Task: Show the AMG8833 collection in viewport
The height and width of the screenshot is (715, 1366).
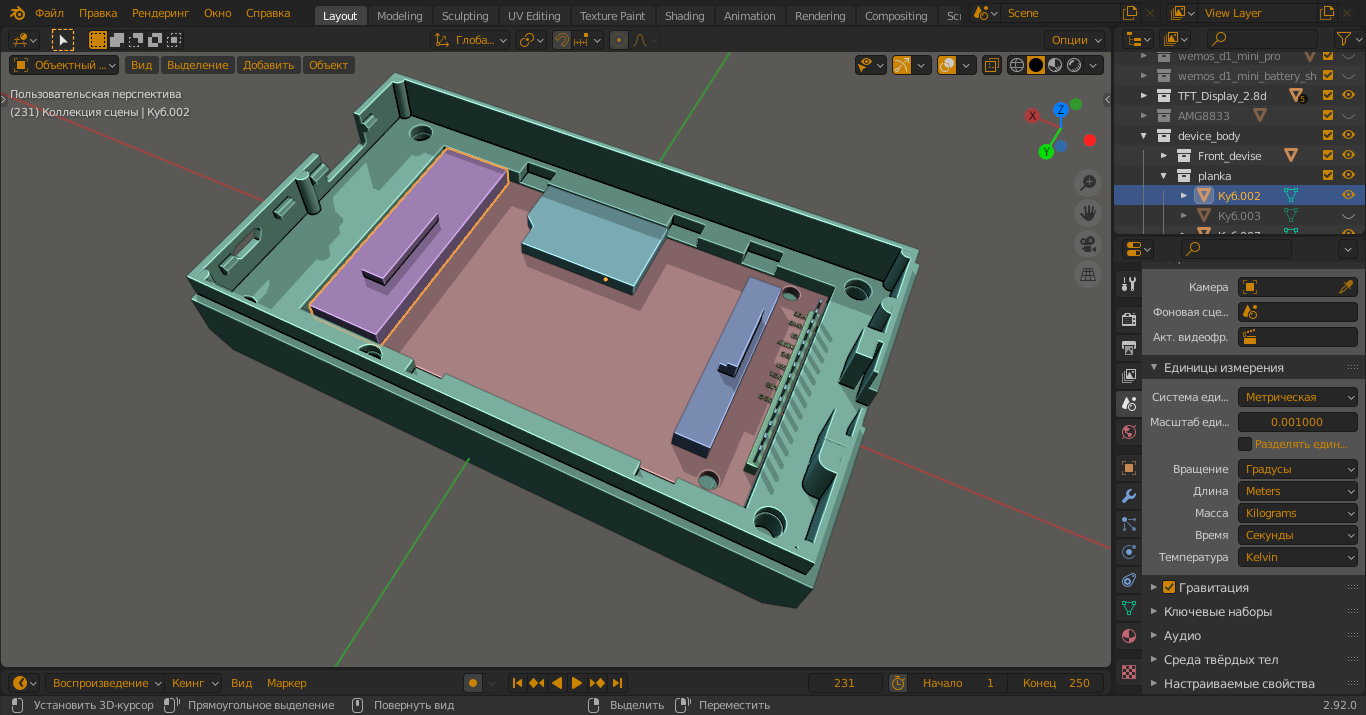Action: 1348,116
